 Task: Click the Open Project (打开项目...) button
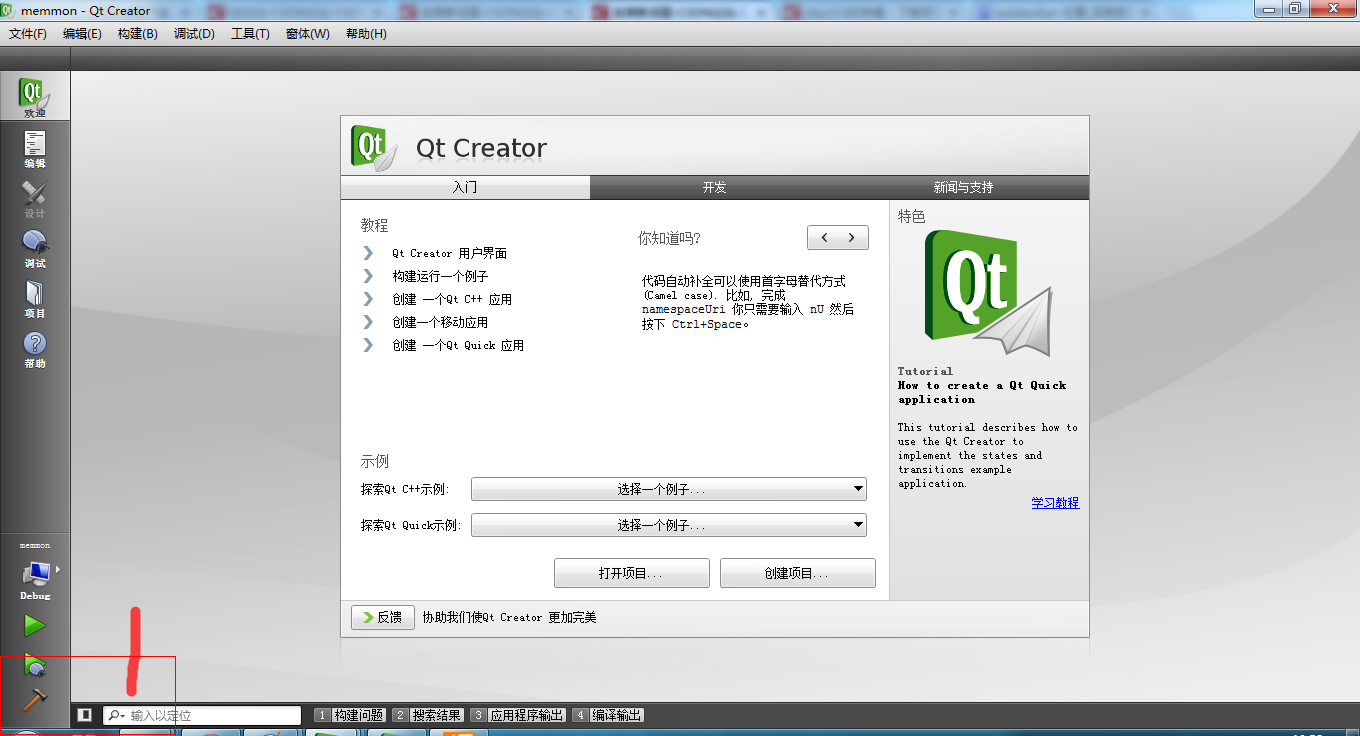632,573
